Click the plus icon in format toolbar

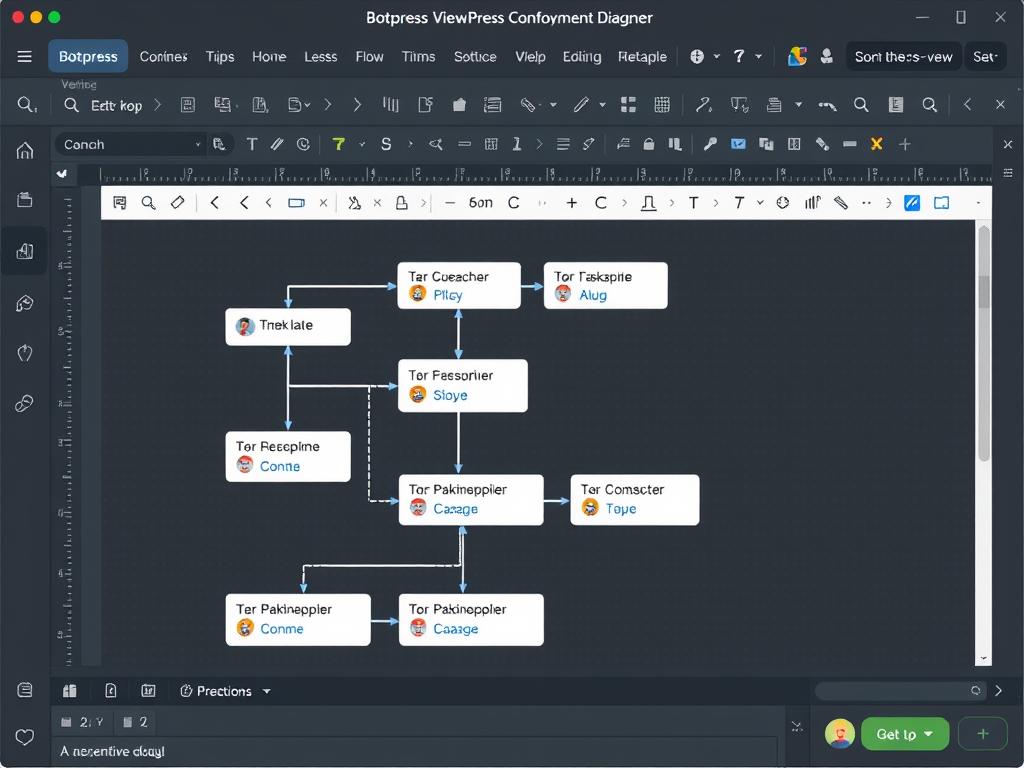[x=904, y=144]
